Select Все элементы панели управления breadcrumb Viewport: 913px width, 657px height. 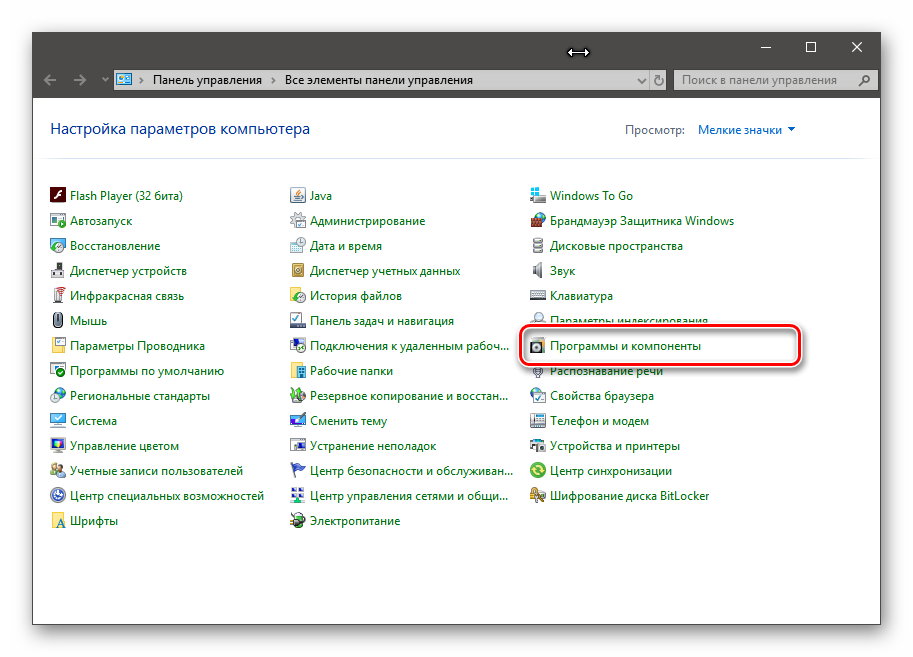(x=378, y=80)
